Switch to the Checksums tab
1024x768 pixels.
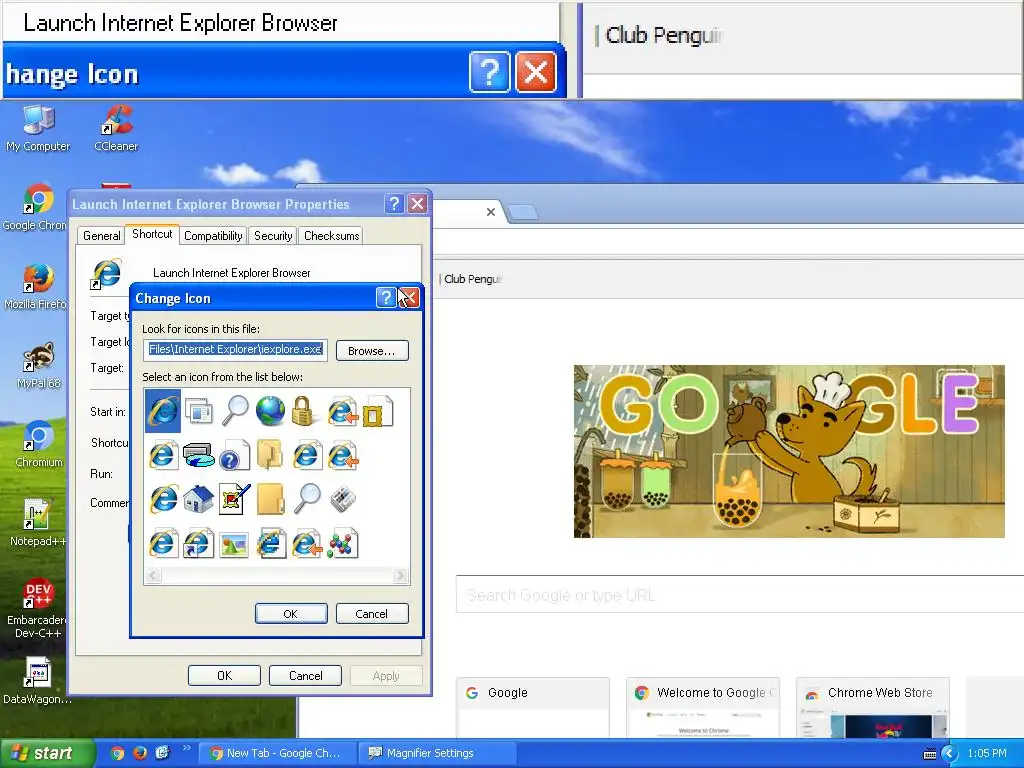click(x=332, y=236)
